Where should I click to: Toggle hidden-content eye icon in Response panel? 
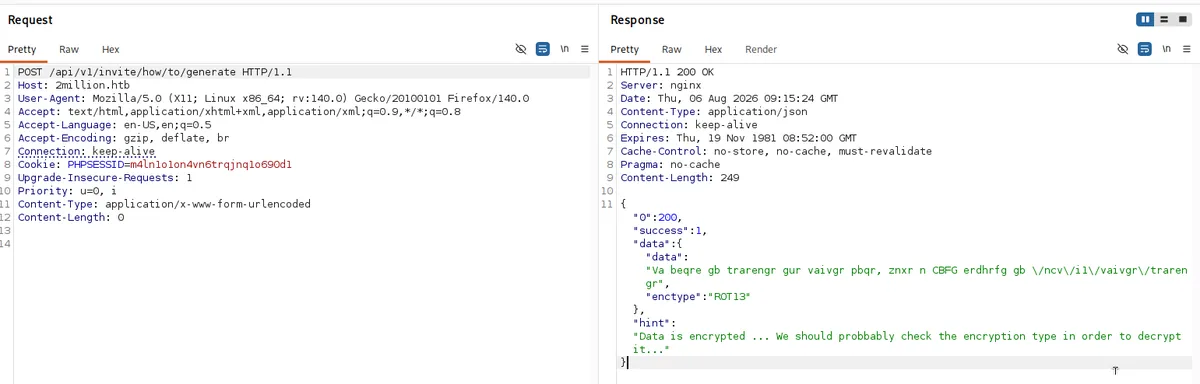(1122, 49)
